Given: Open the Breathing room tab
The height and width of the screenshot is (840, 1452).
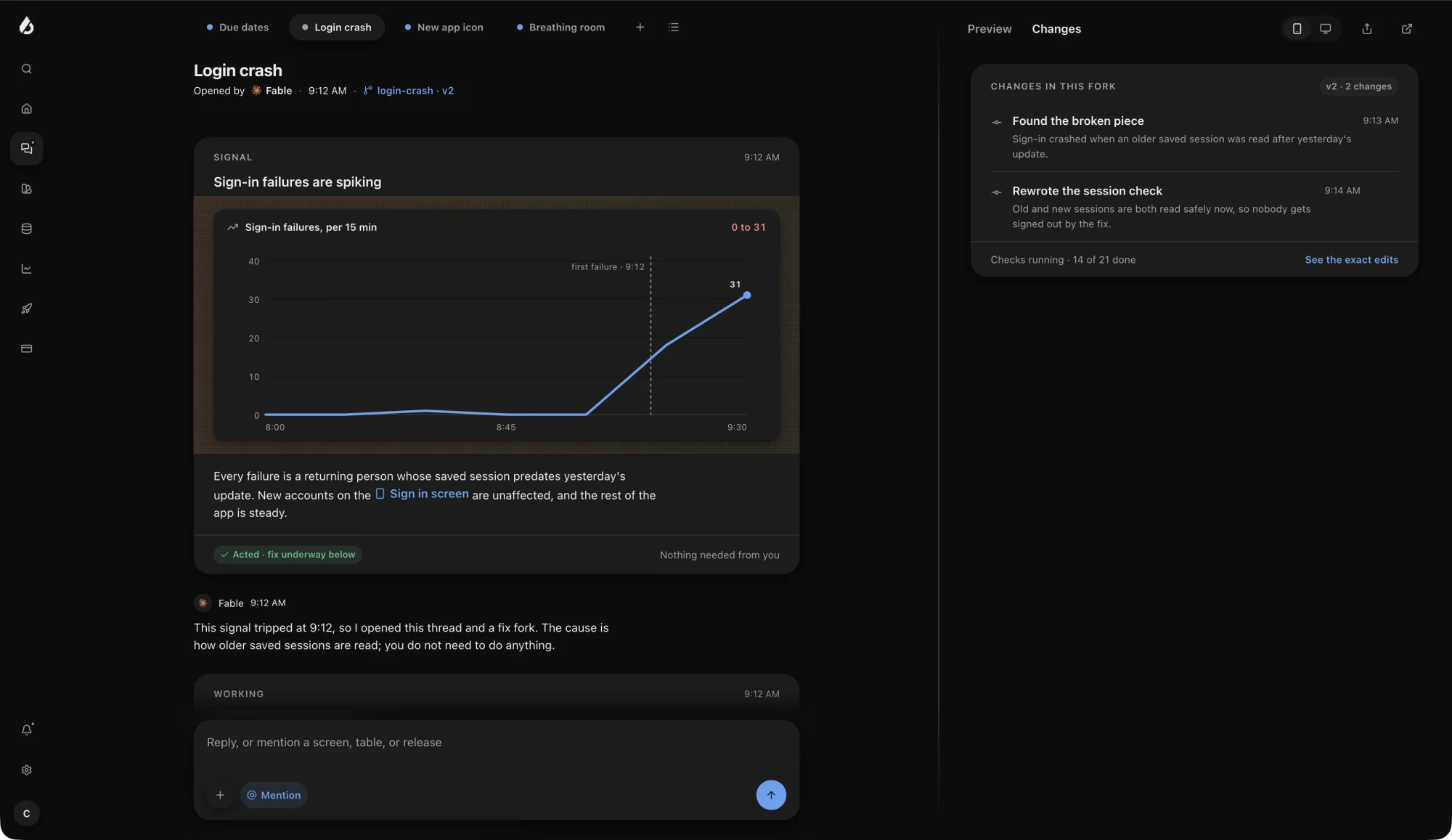Looking at the screenshot, I should pos(560,28).
